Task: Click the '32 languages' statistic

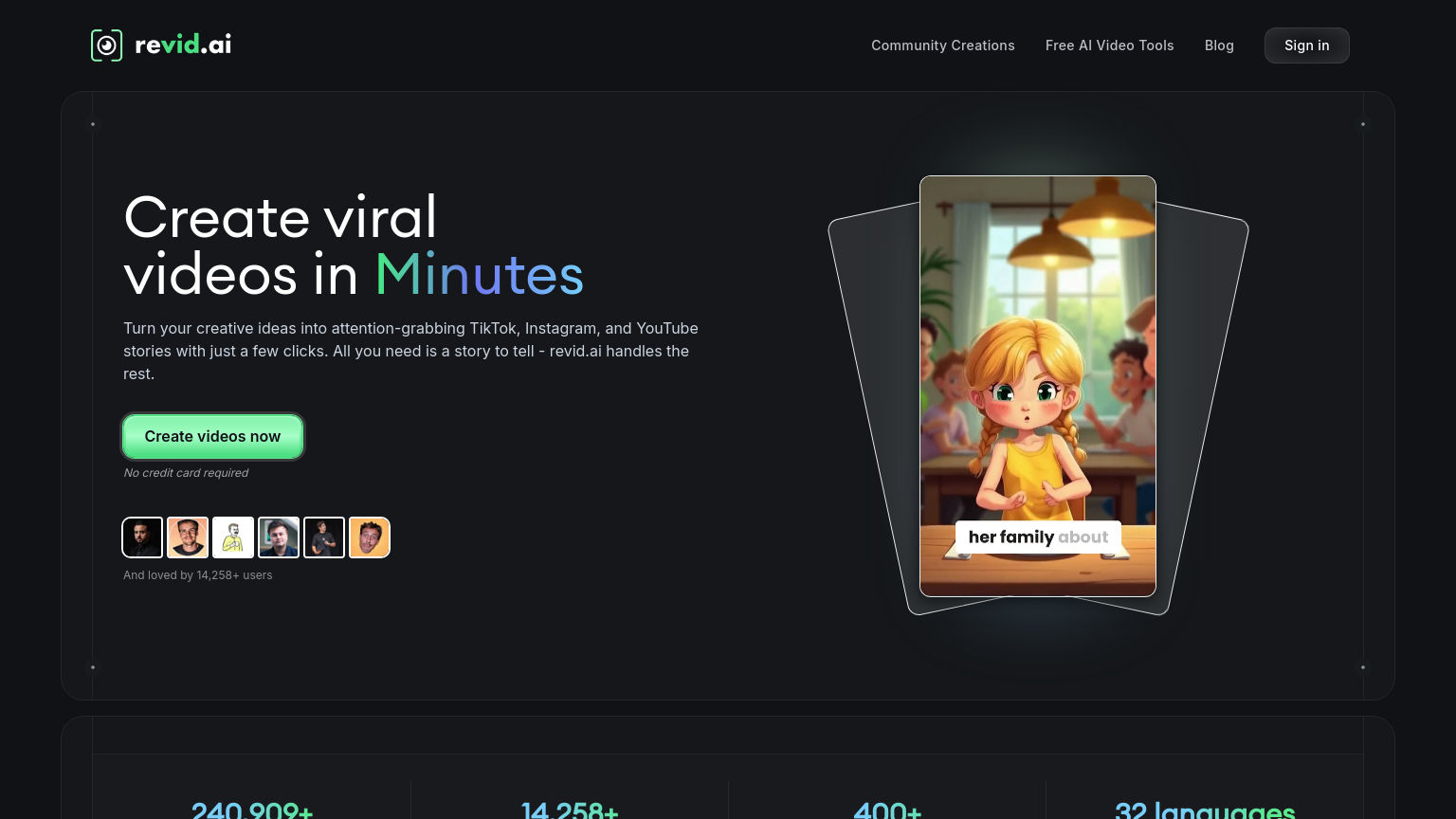Action: tap(1205, 810)
